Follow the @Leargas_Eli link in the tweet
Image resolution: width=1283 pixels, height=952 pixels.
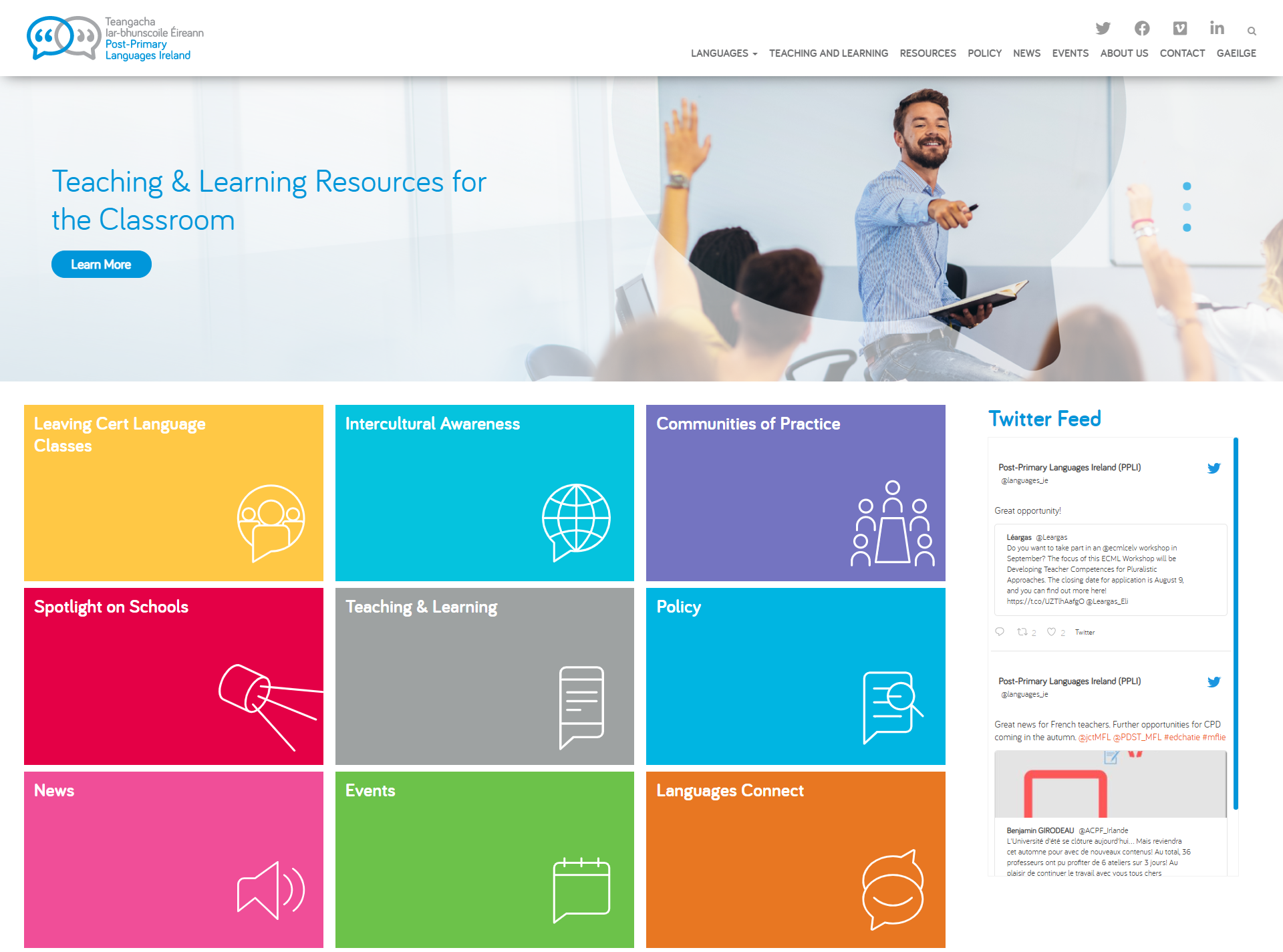tap(1107, 601)
